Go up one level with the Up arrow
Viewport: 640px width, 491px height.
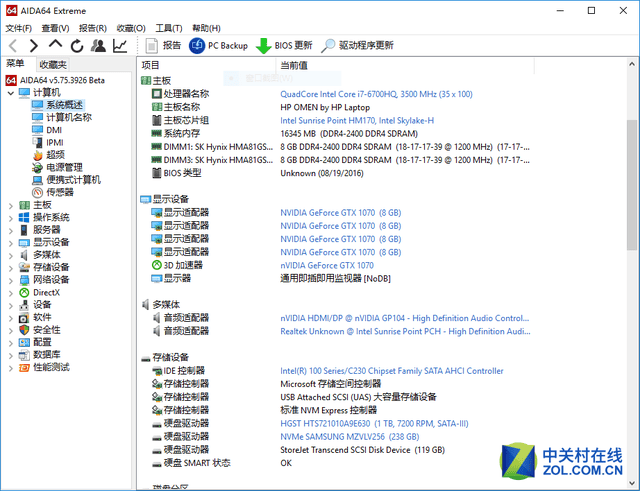[56, 44]
